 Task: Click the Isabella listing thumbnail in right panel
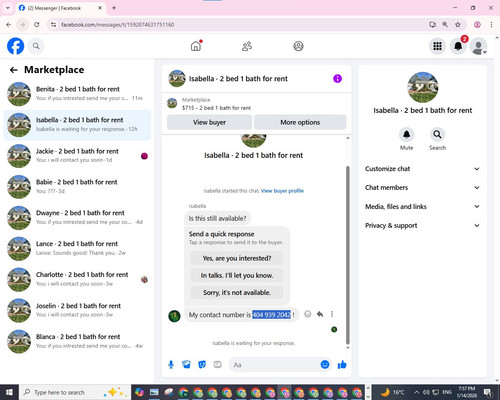tap(423, 87)
